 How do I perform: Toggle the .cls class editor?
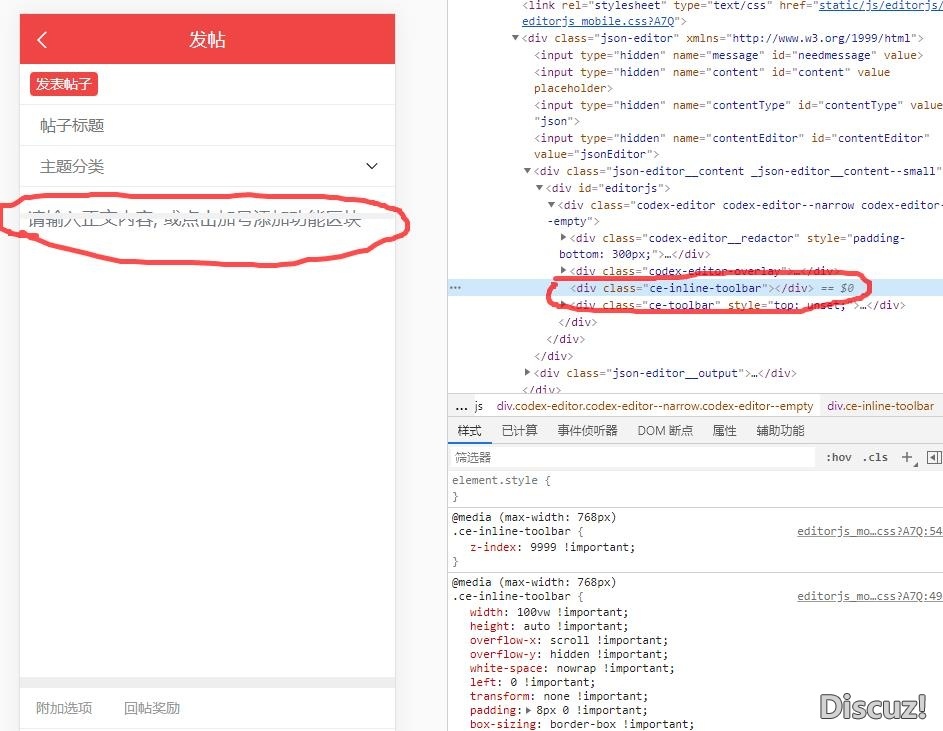pos(875,457)
